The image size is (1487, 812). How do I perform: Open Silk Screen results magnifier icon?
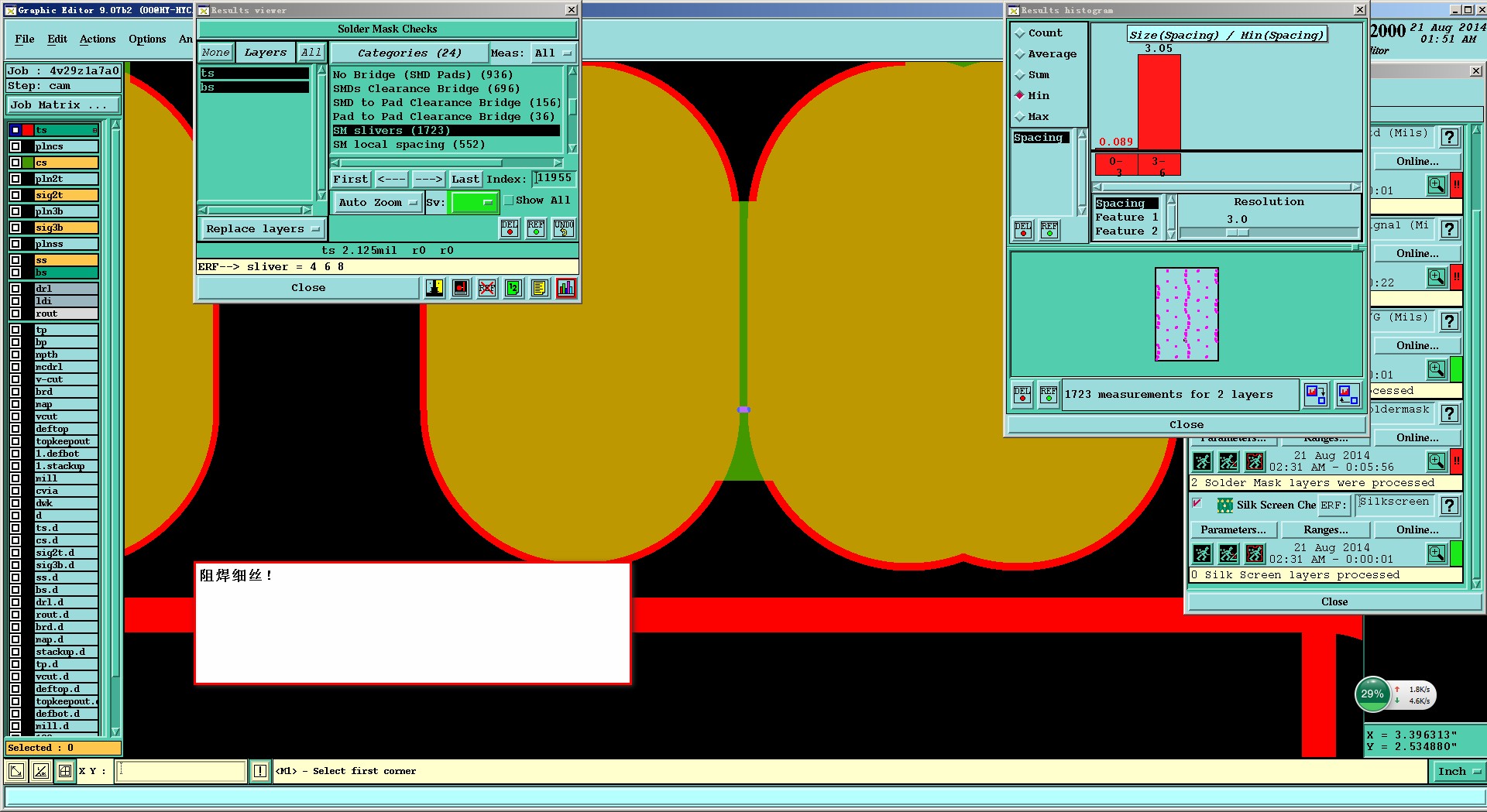coord(1437,553)
